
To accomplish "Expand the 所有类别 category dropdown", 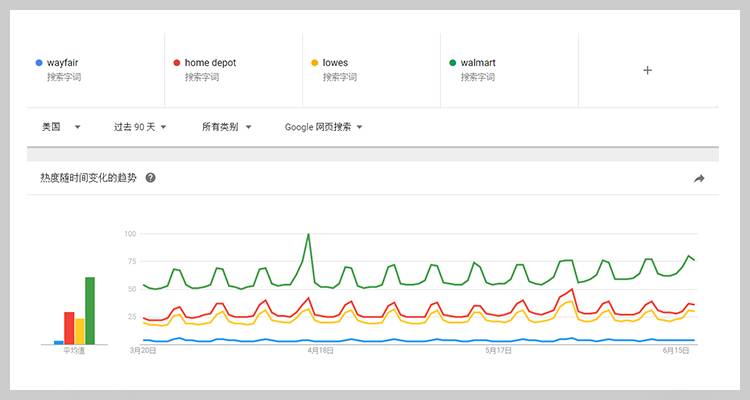I will (x=226, y=127).
